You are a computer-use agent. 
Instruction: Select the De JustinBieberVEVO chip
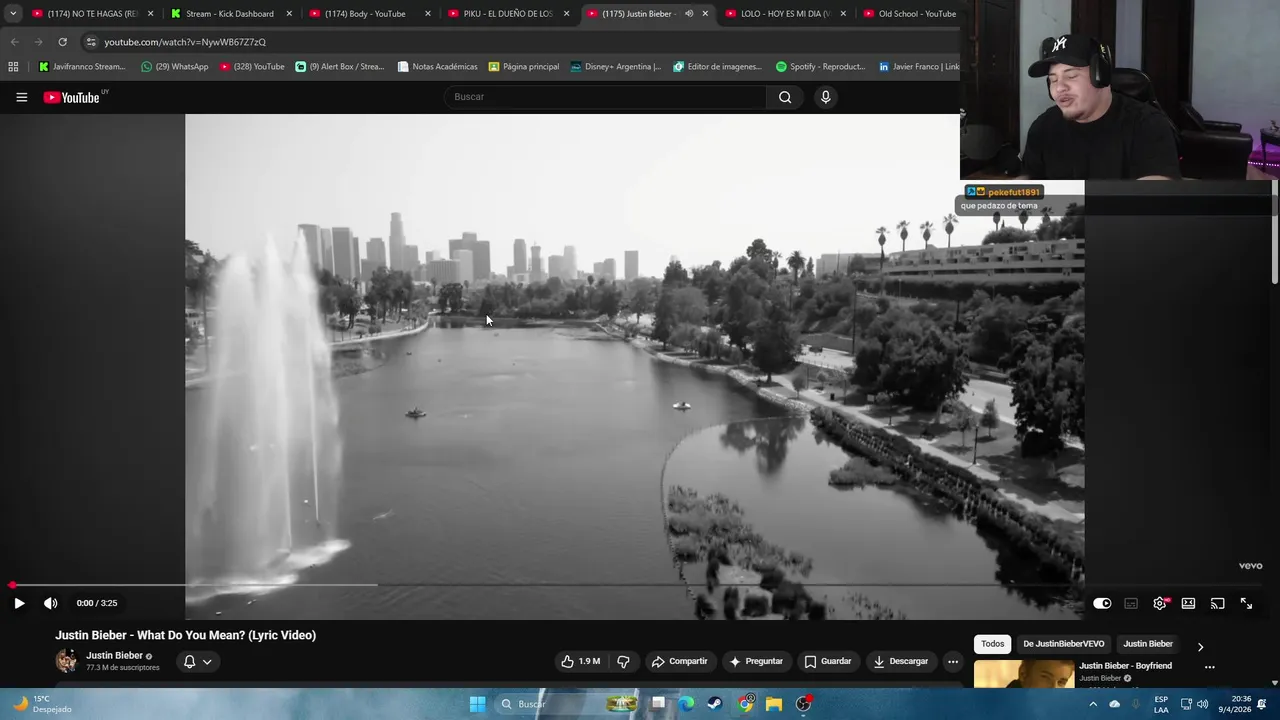1064,644
